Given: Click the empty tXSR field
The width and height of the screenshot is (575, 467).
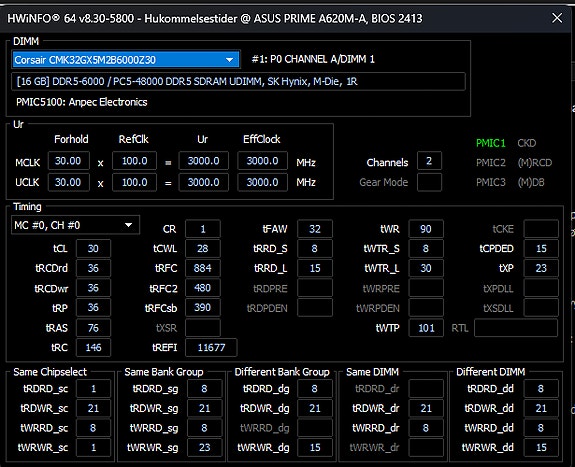Looking at the screenshot, I should 203,328.
